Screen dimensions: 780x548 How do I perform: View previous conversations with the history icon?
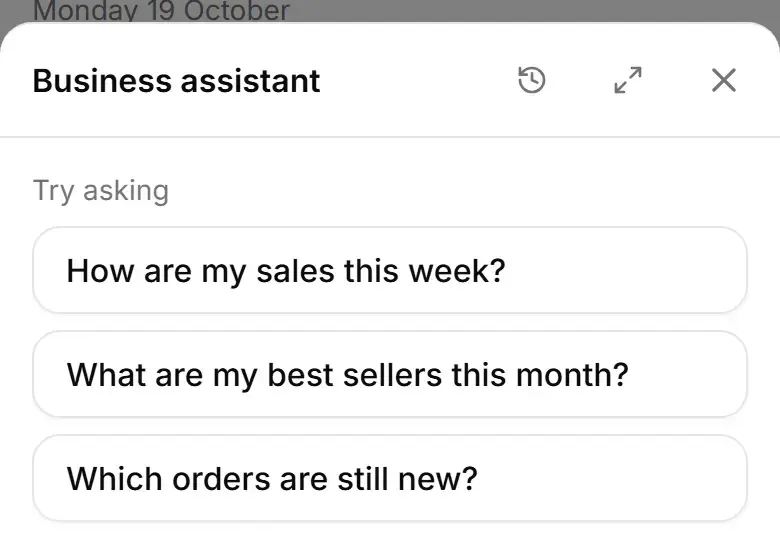532,80
